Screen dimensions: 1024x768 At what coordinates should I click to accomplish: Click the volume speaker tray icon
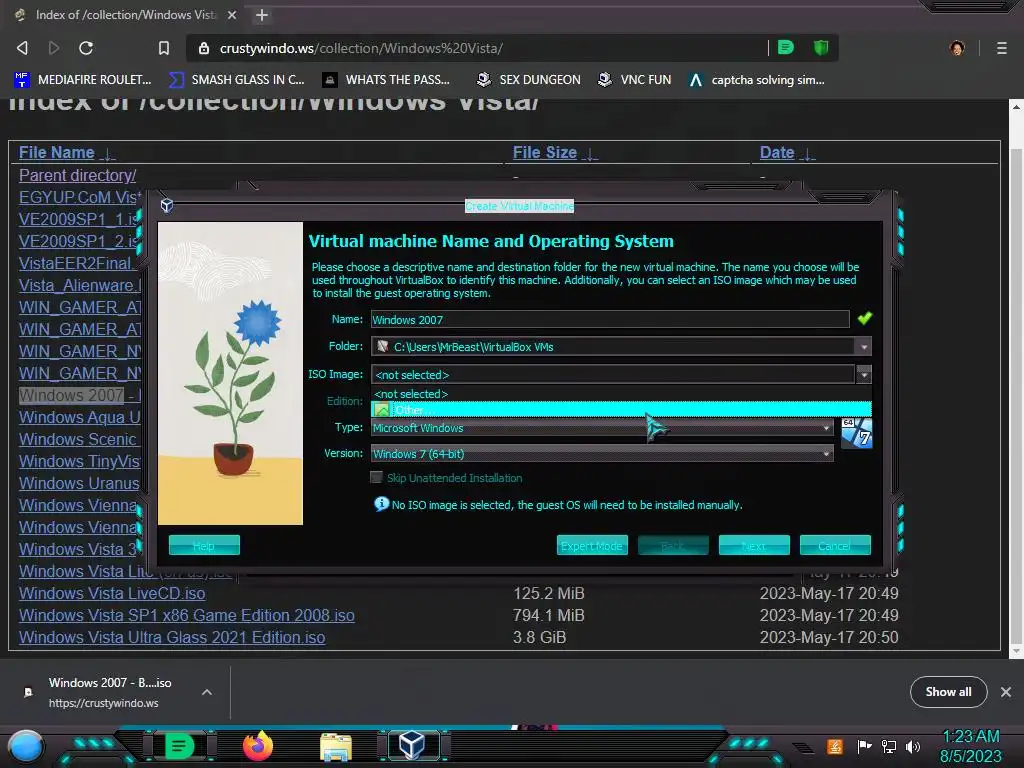(913, 746)
